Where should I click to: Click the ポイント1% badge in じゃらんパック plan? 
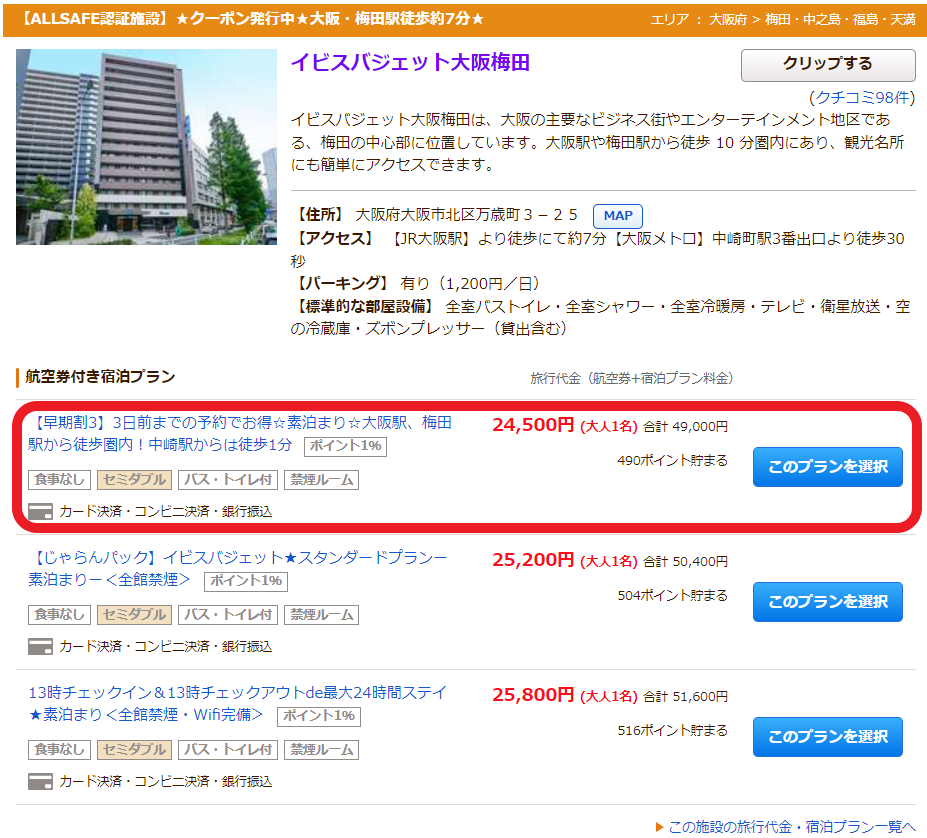(x=246, y=581)
